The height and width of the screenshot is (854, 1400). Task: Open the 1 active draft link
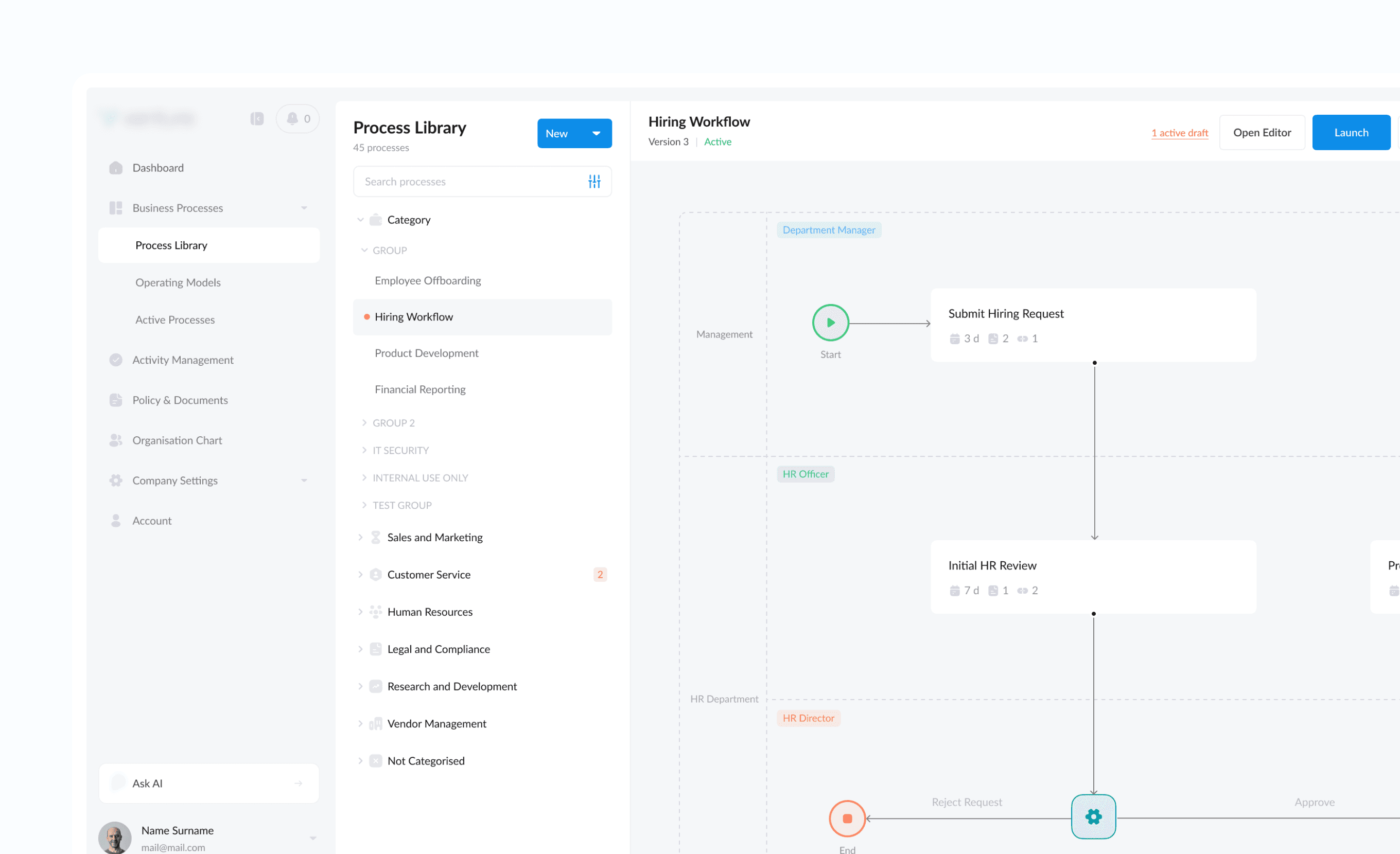click(1180, 133)
